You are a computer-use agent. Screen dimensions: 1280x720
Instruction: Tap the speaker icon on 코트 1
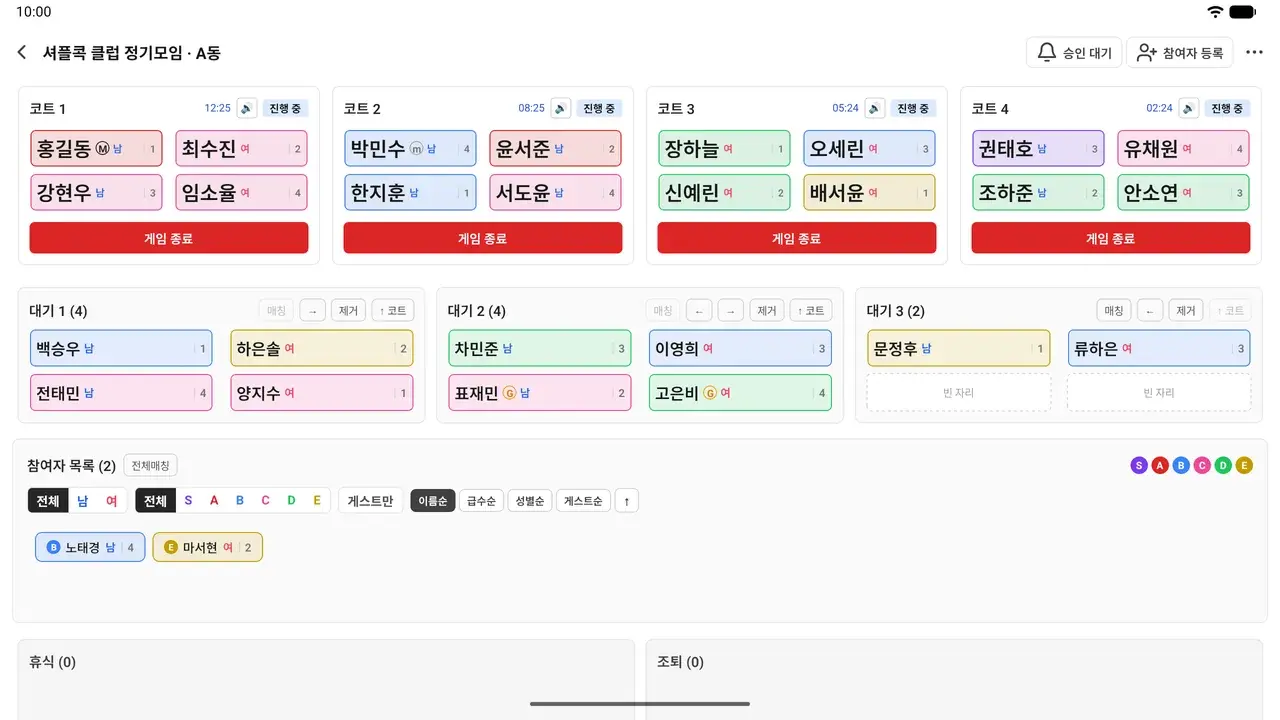click(247, 108)
